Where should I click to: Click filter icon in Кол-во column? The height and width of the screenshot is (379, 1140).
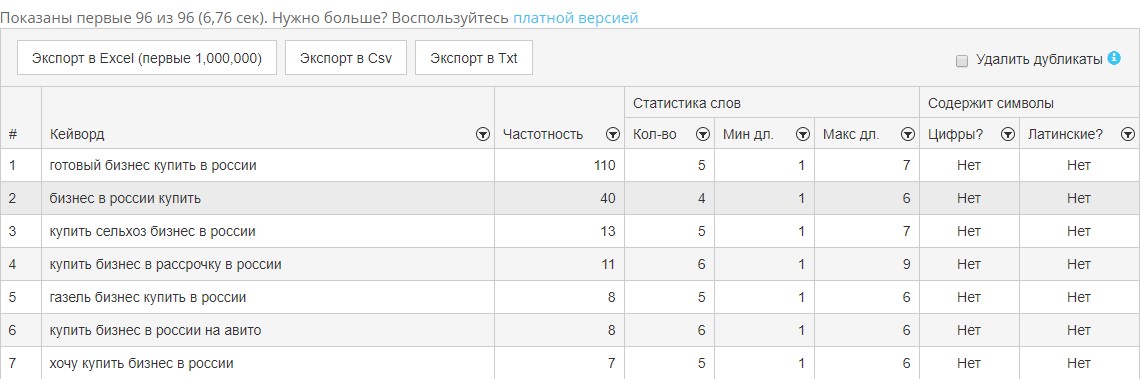click(x=702, y=135)
